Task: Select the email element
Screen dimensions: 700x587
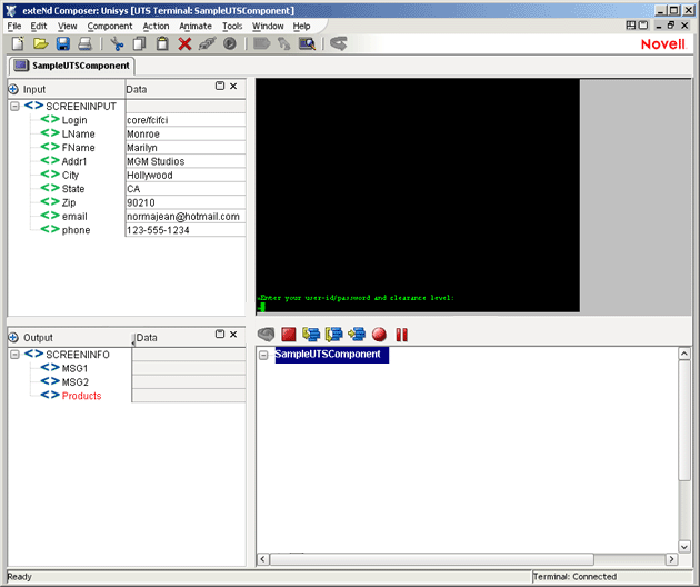Action: [x=75, y=216]
